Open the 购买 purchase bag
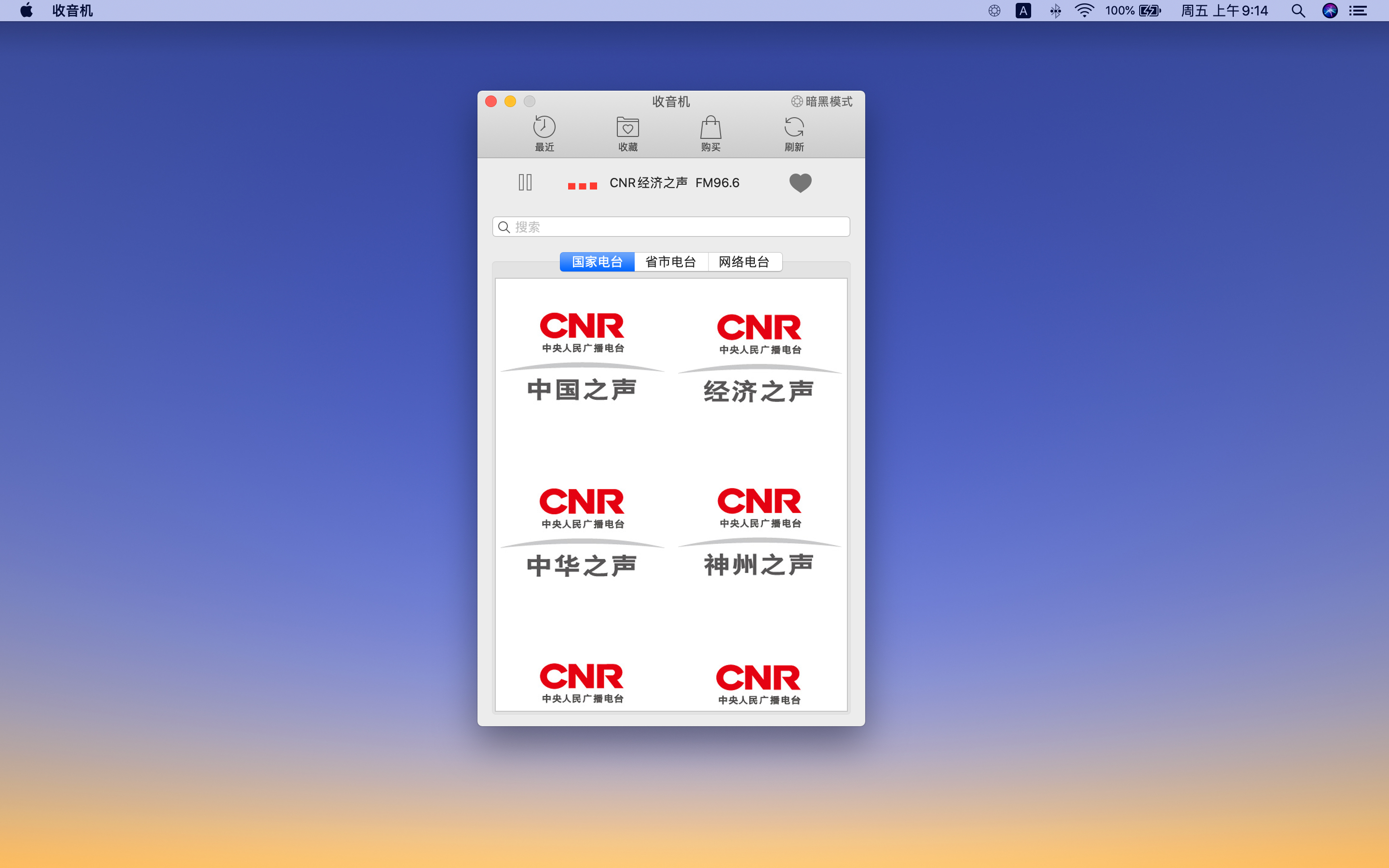Screen dimensions: 1389x868 pyautogui.click(x=710, y=134)
